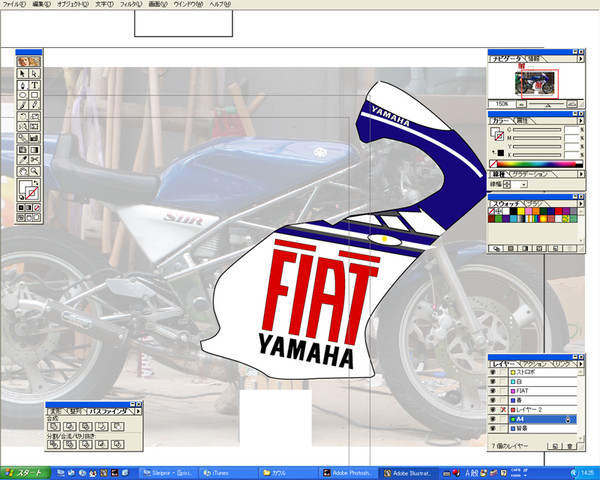Select the Rectangle tool

34,95
